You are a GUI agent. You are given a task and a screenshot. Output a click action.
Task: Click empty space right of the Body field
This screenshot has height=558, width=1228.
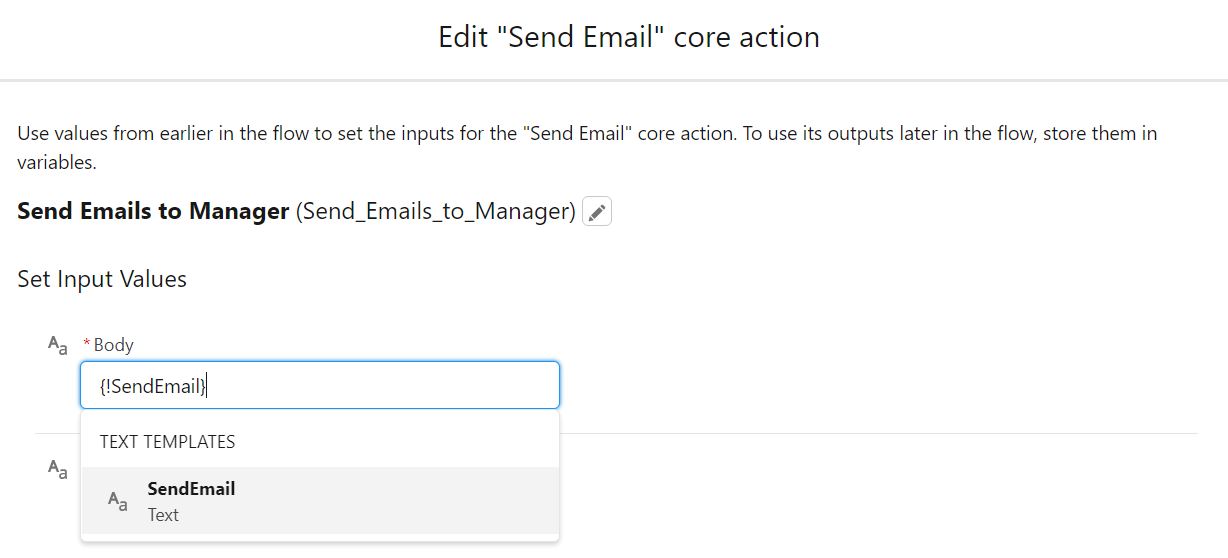(x=880, y=385)
